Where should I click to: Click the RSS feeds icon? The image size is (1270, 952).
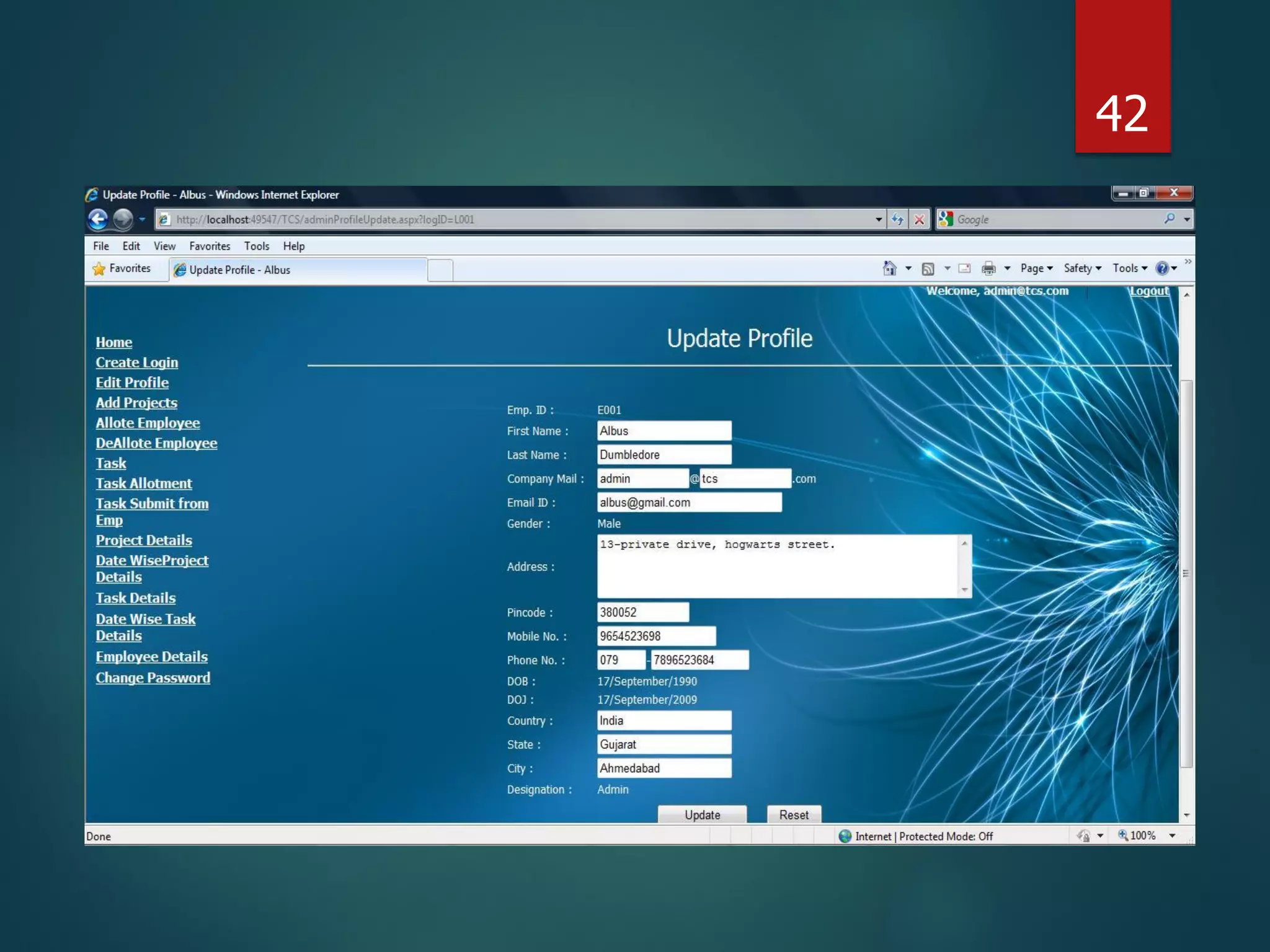click(x=928, y=268)
